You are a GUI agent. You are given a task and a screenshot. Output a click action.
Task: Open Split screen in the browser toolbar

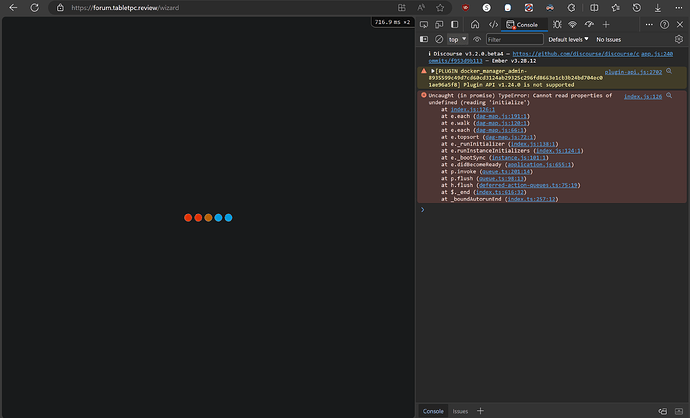(x=594, y=7)
